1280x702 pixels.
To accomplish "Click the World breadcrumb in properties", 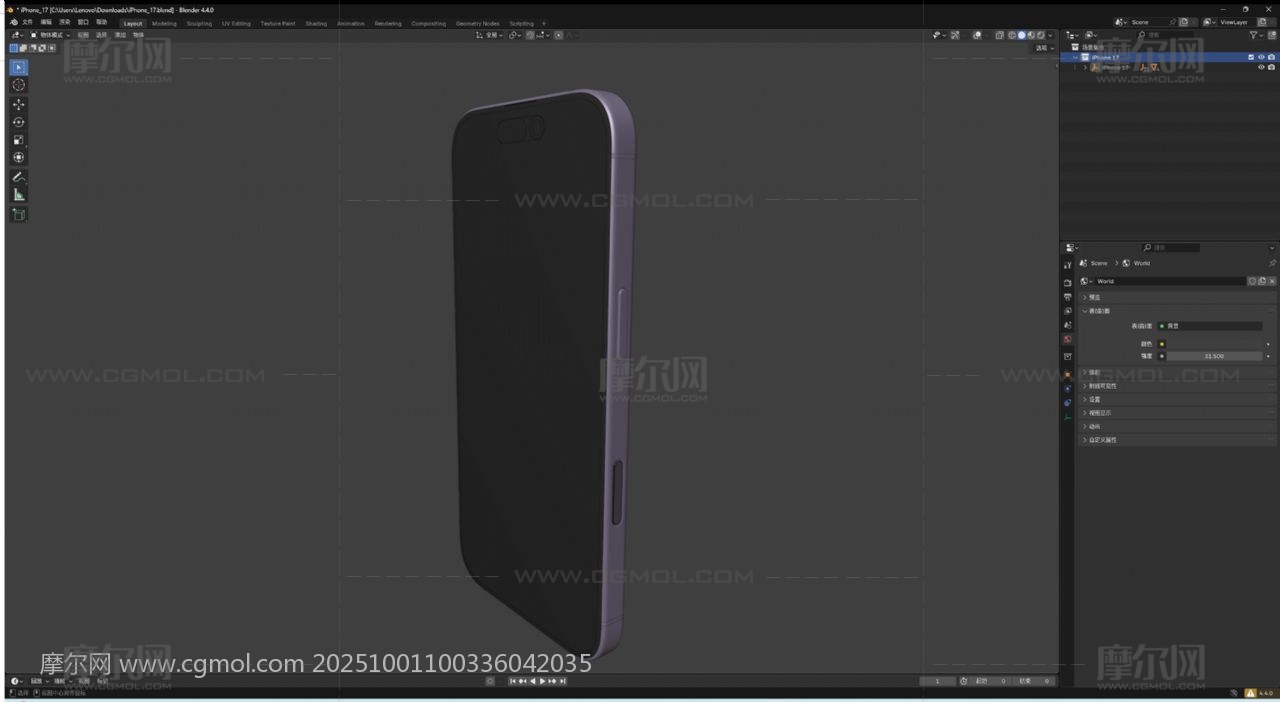I will tap(1141, 263).
